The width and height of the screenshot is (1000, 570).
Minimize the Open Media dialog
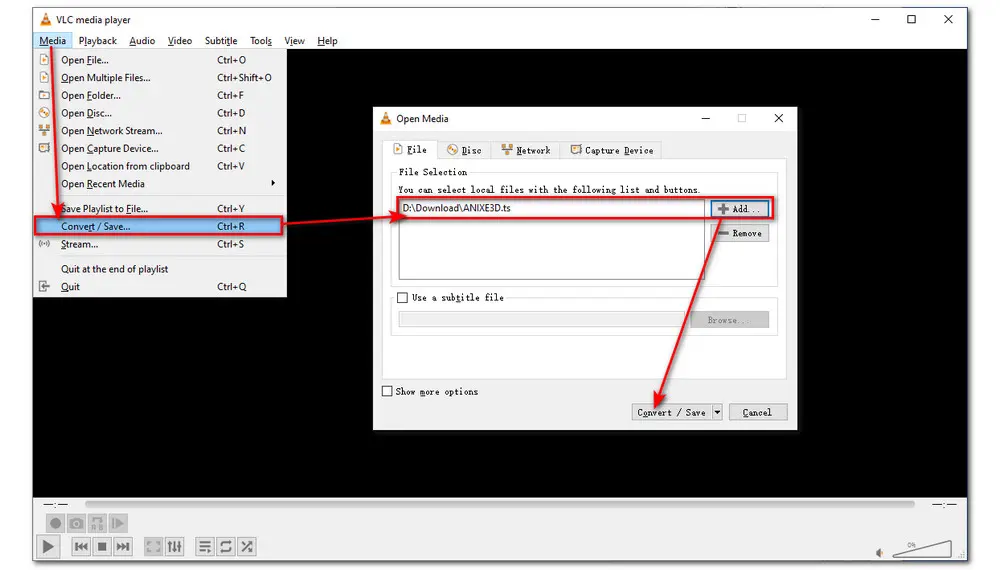click(x=706, y=118)
